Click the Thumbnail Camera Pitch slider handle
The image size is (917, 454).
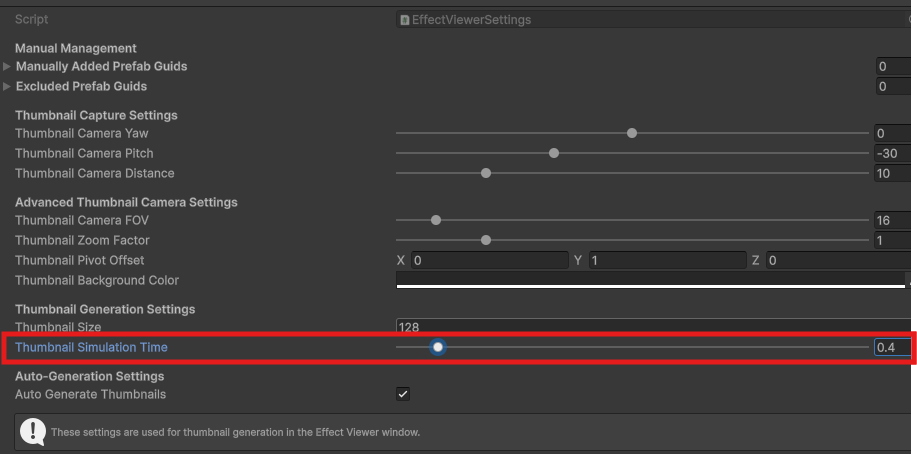(554, 153)
